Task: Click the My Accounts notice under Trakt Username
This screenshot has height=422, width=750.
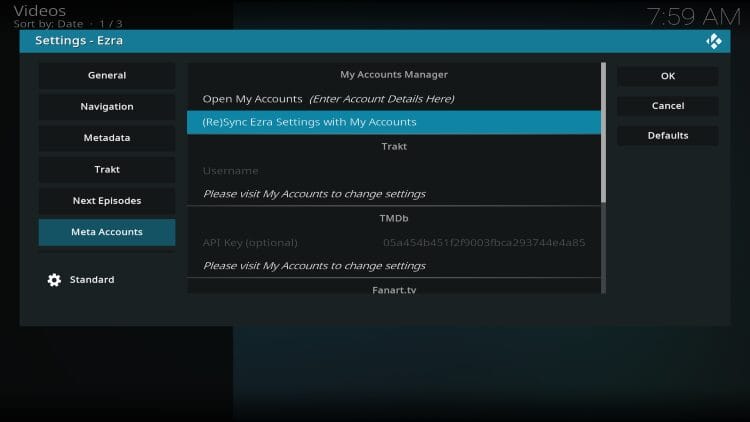Action: tap(314, 194)
